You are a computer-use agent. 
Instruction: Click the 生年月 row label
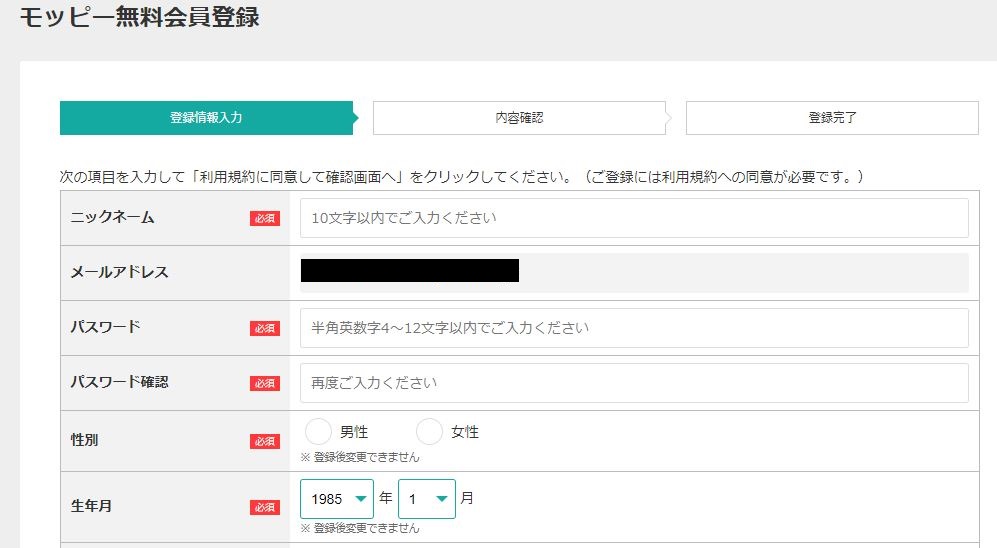91,506
